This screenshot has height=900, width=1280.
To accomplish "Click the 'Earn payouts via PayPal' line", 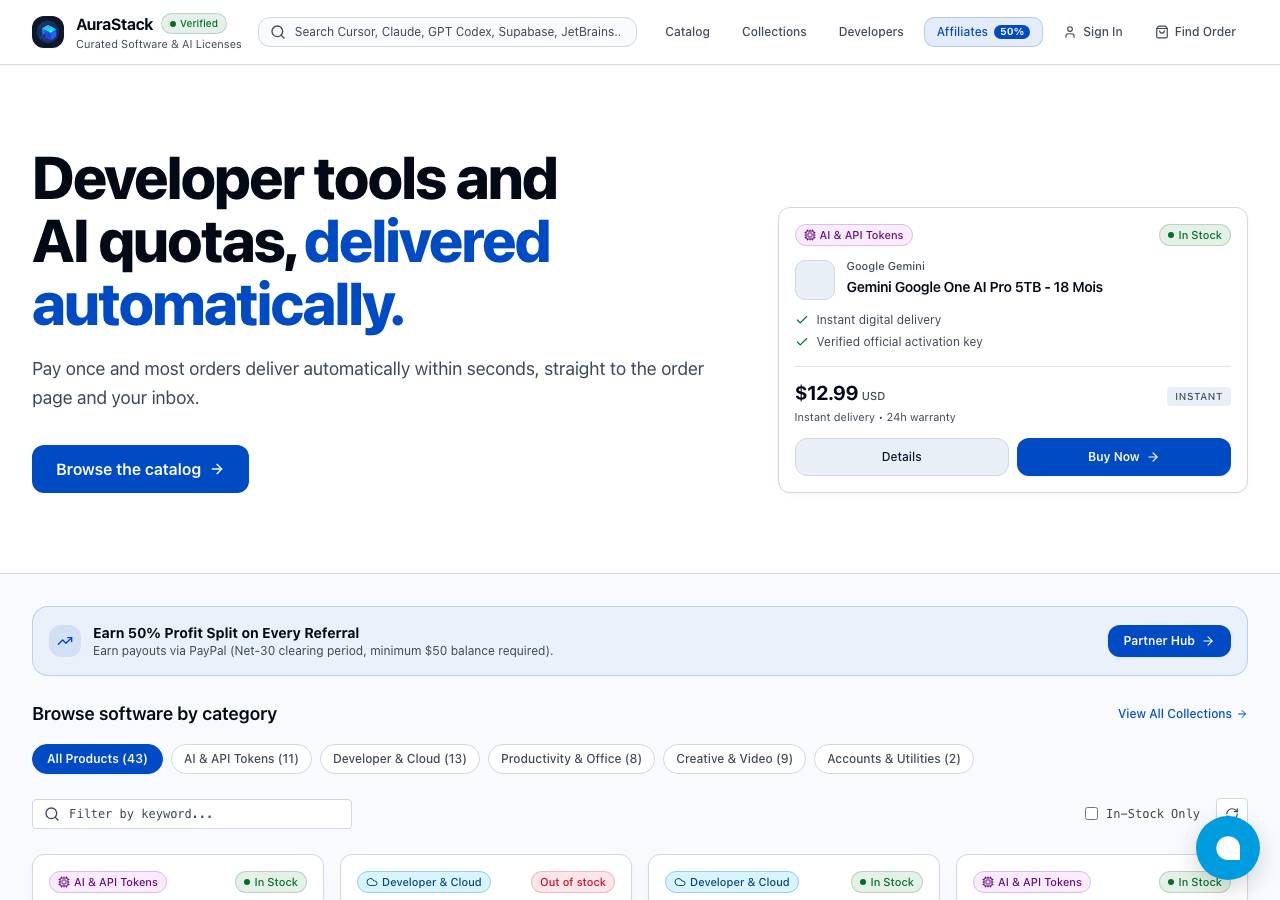I will point(323,651).
